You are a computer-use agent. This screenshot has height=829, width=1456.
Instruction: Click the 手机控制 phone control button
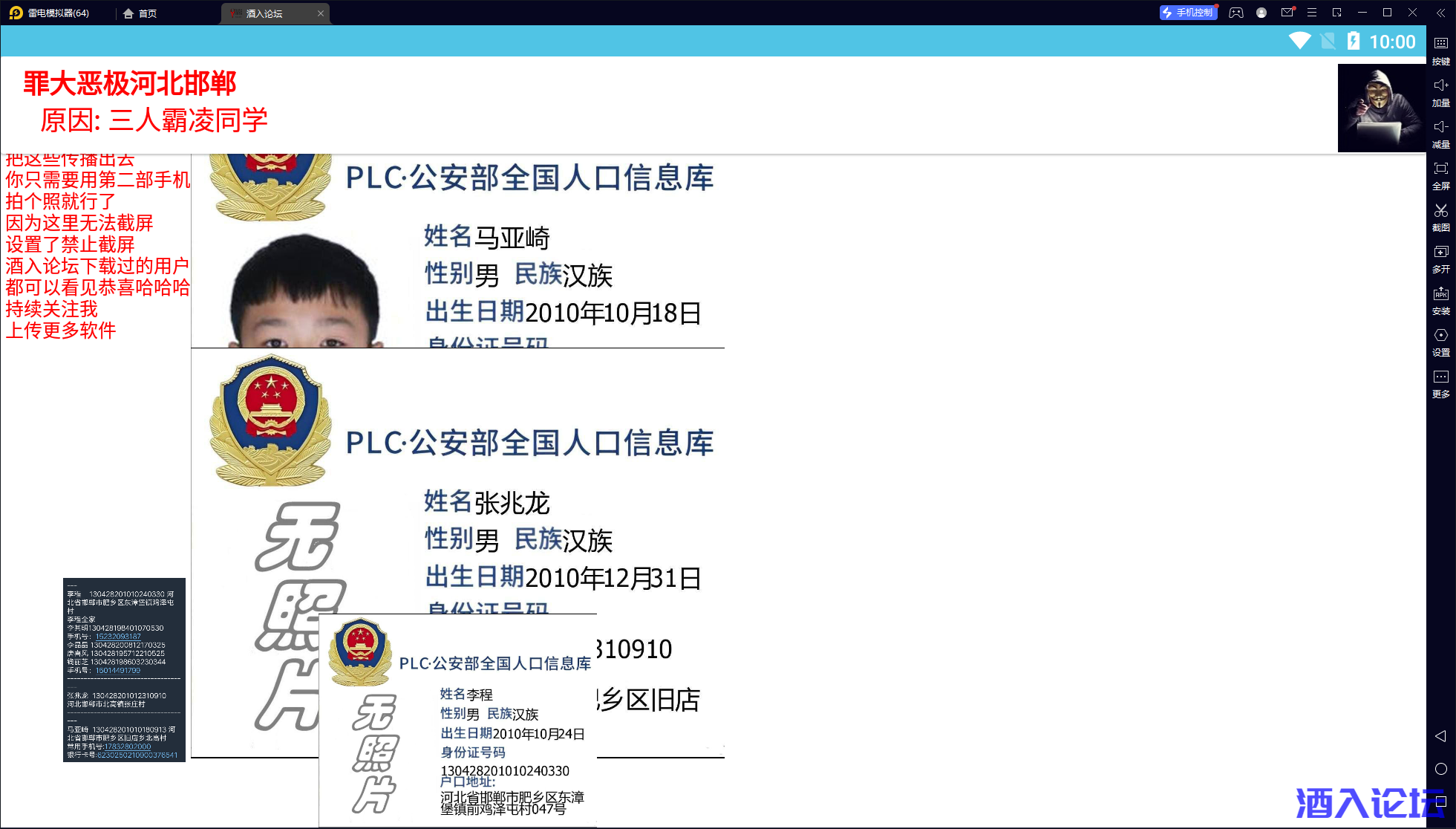(x=1188, y=13)
